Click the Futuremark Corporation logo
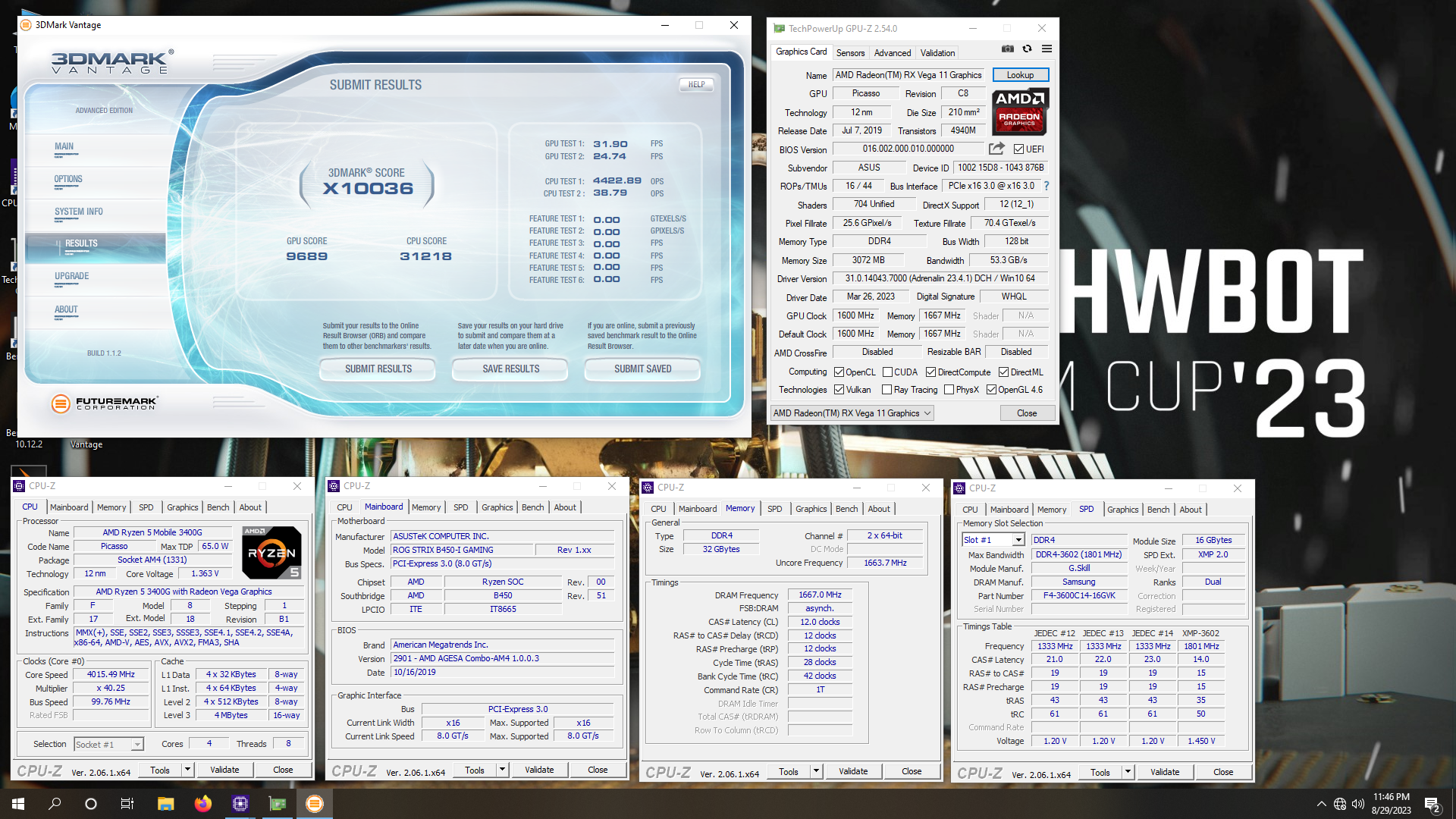Screen dimensions: 1456x819 coord(104,403)
